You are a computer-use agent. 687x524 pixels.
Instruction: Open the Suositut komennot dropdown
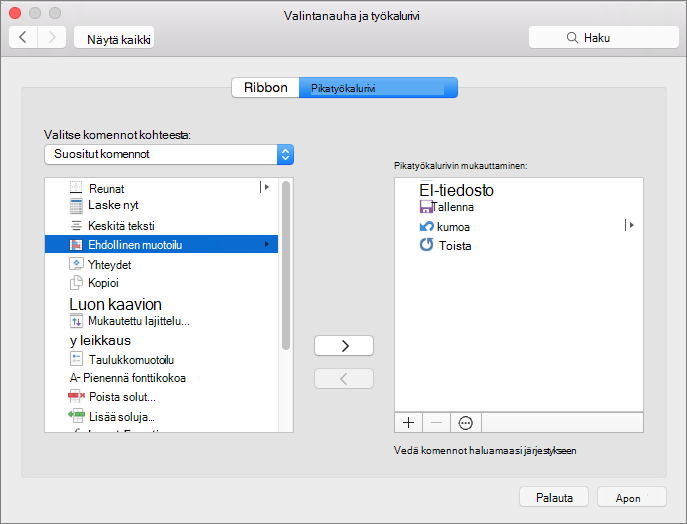[169, 154]
